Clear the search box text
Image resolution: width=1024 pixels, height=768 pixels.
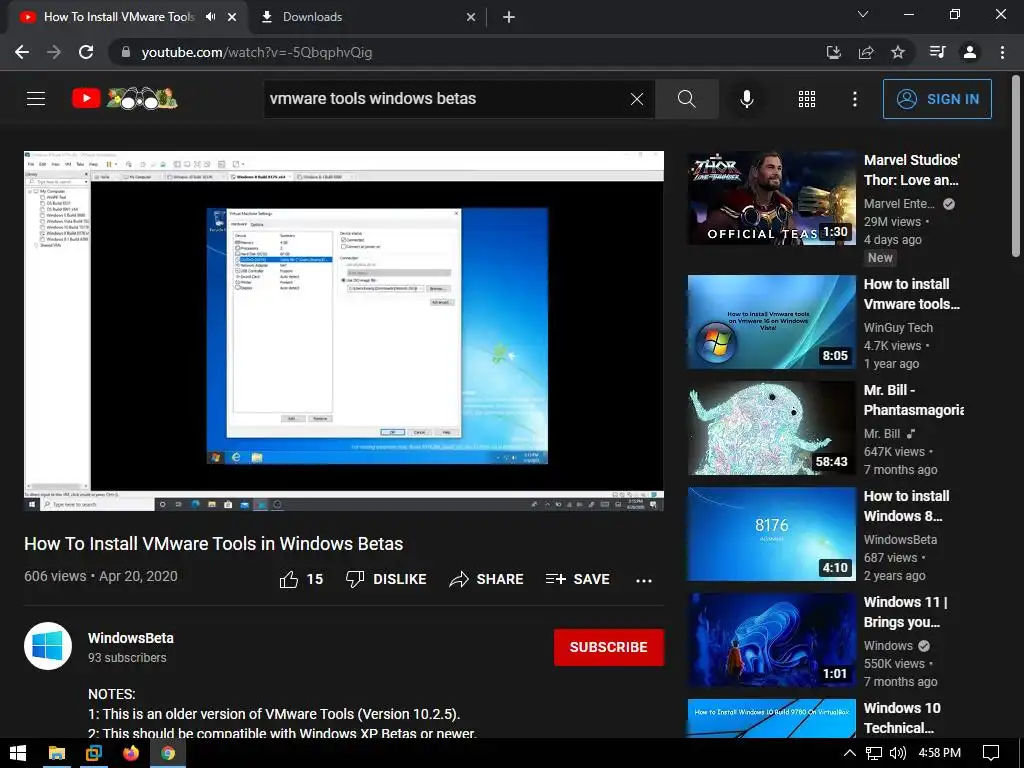637,99
